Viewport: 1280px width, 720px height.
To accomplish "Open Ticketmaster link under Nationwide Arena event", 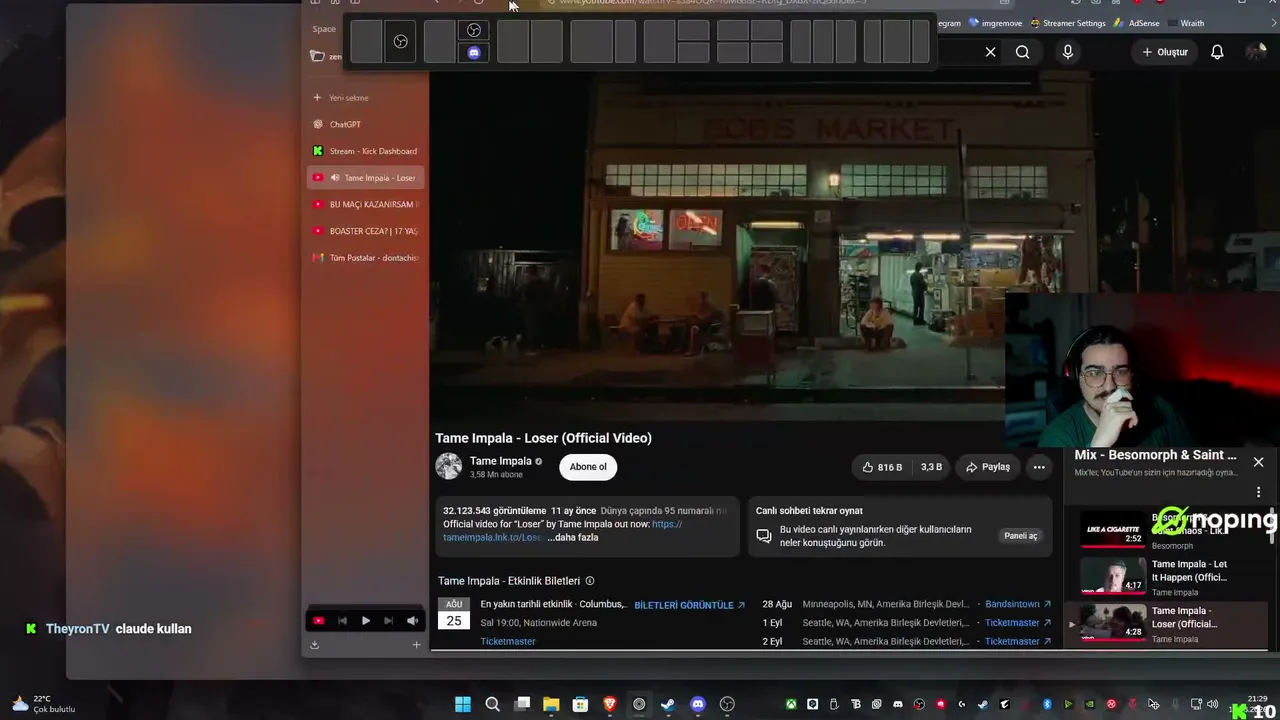I will [x=508, y=641].
